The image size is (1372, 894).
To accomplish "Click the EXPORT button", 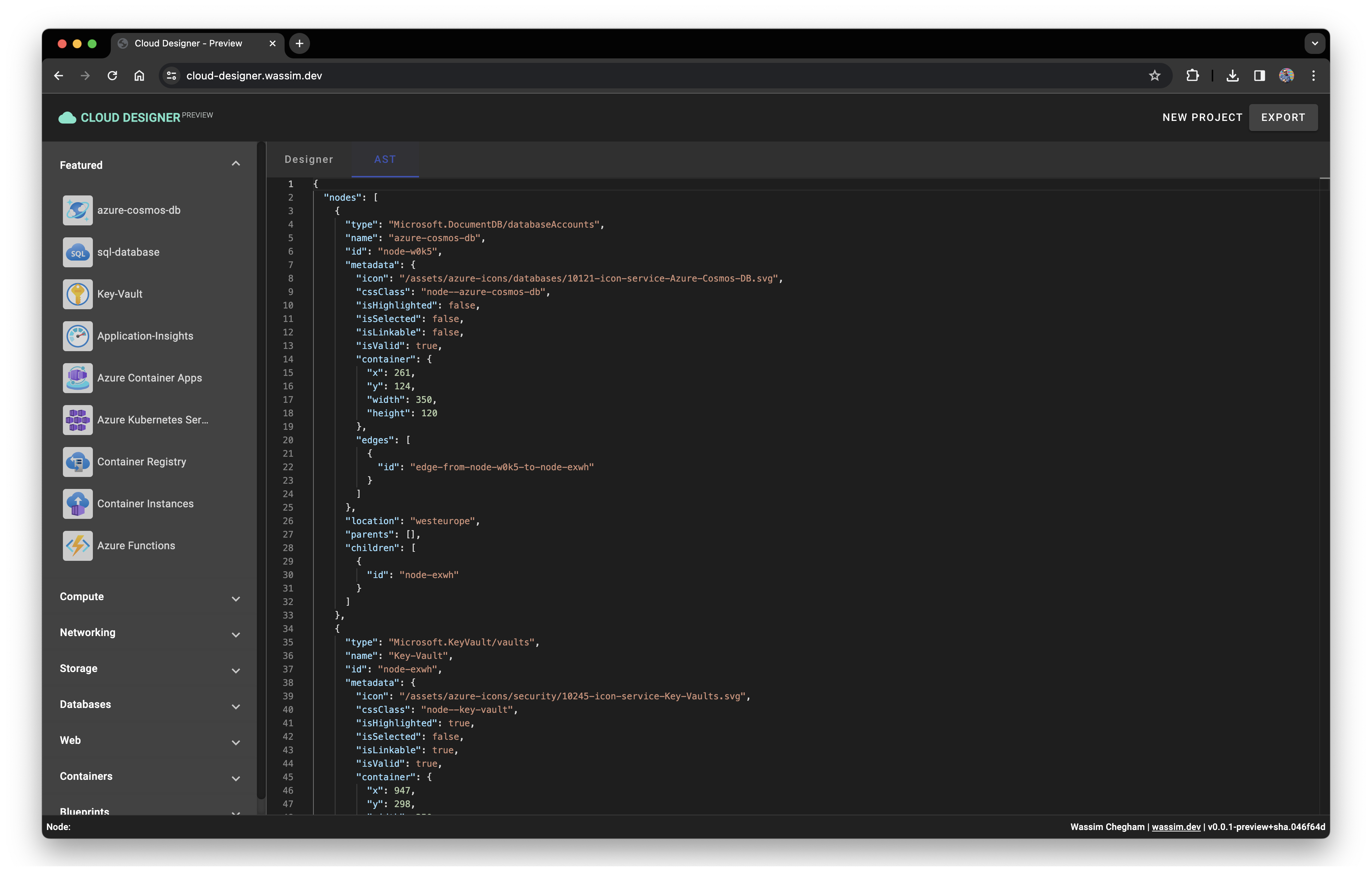I will point(1283,118).
